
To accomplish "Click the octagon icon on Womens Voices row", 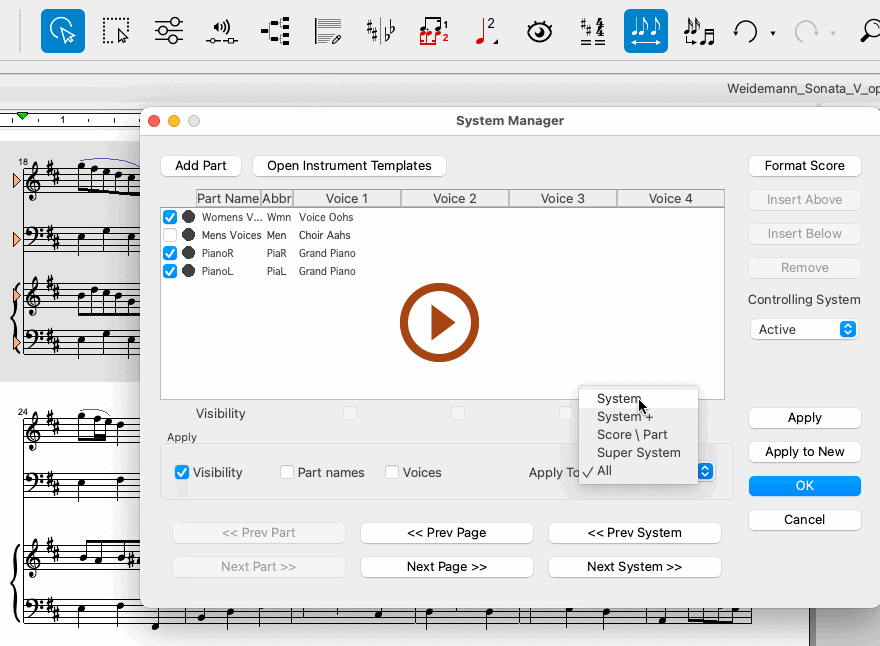I will coord(189,217).
